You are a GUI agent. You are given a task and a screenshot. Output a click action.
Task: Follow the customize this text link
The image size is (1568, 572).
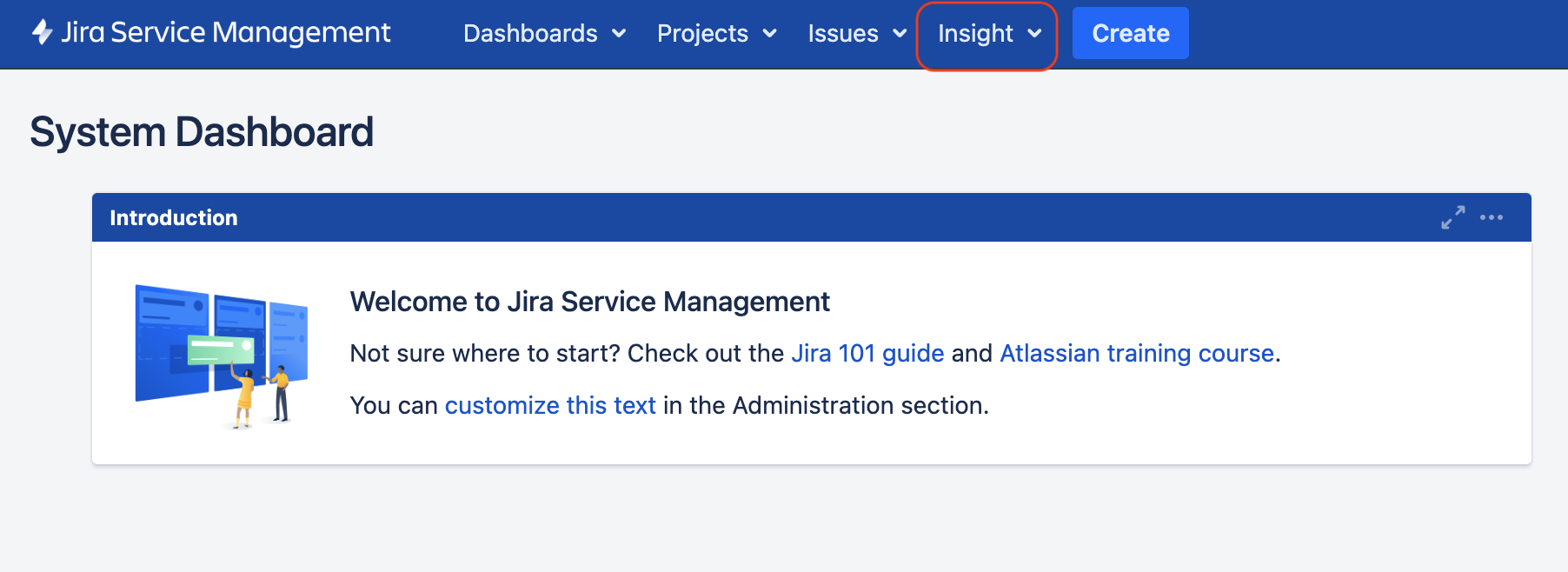click(x=550, y=405)
